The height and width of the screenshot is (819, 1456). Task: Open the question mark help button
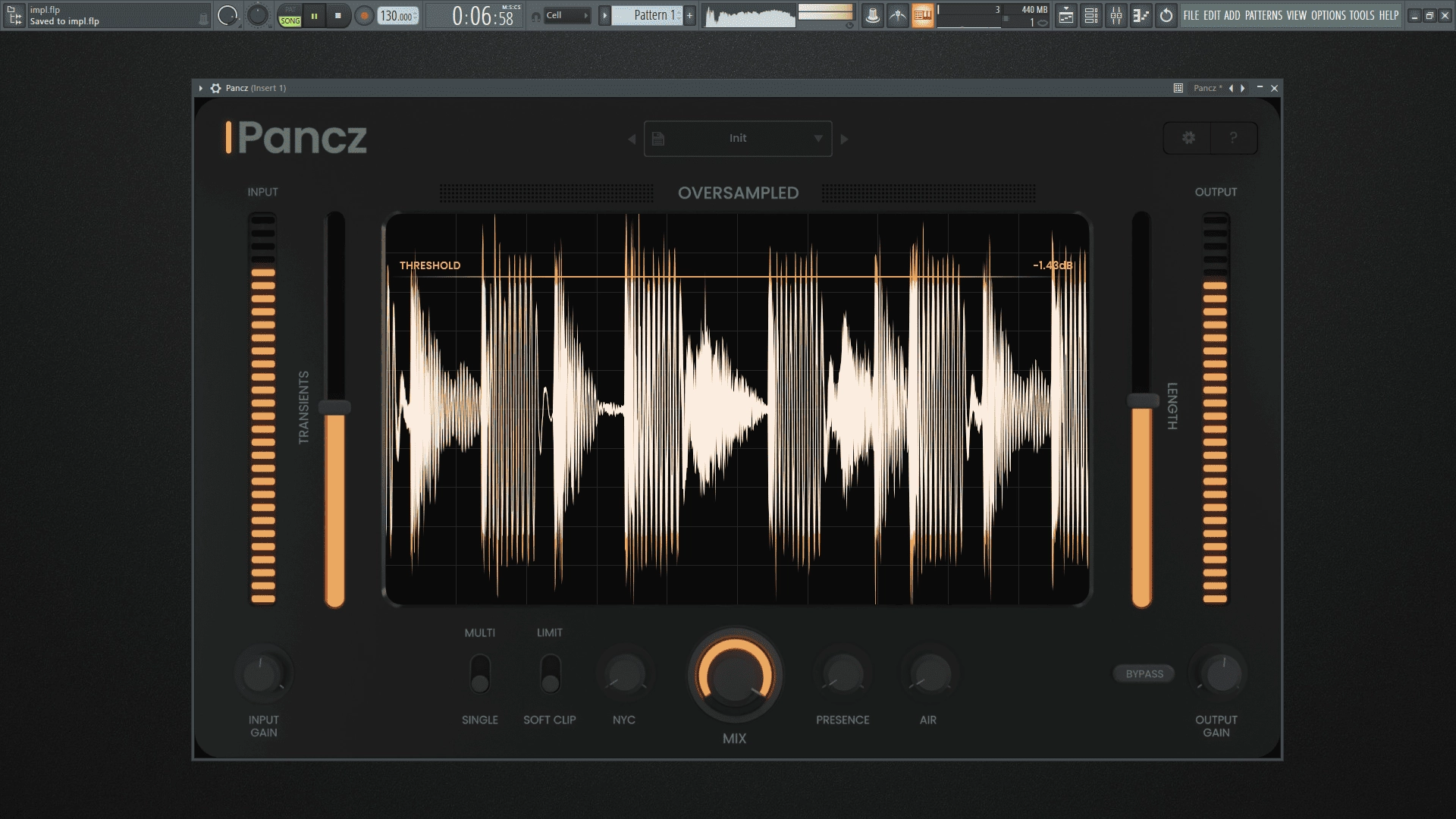[x=1234, y=138]
